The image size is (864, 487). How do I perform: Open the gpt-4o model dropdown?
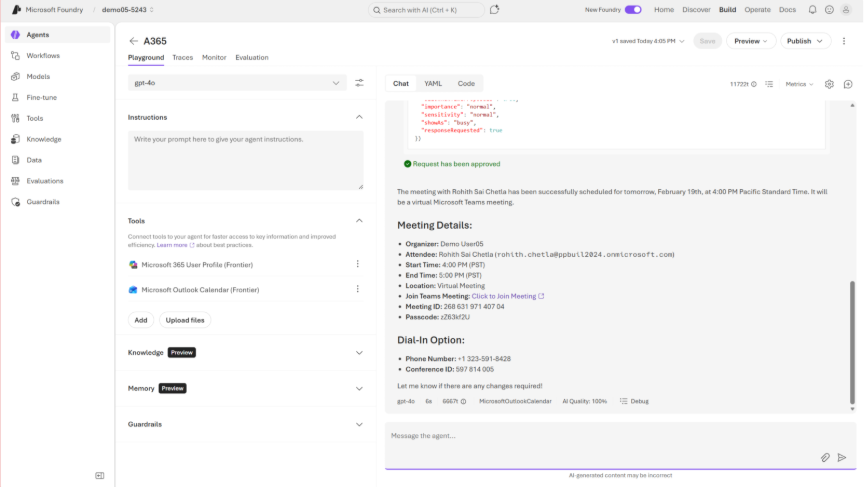coord(237,83)
